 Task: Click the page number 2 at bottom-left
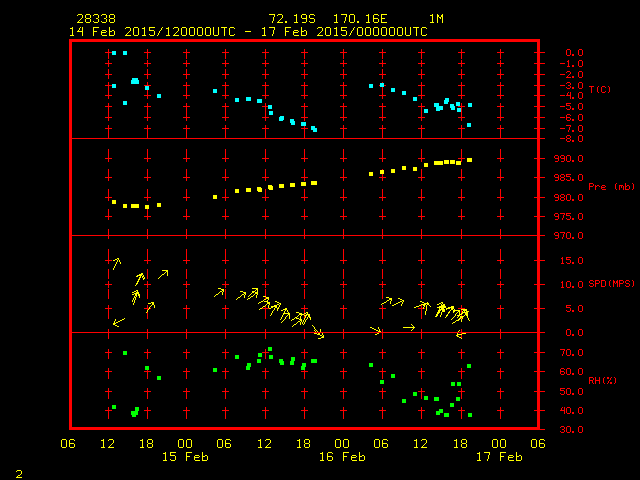pos(18,471)
